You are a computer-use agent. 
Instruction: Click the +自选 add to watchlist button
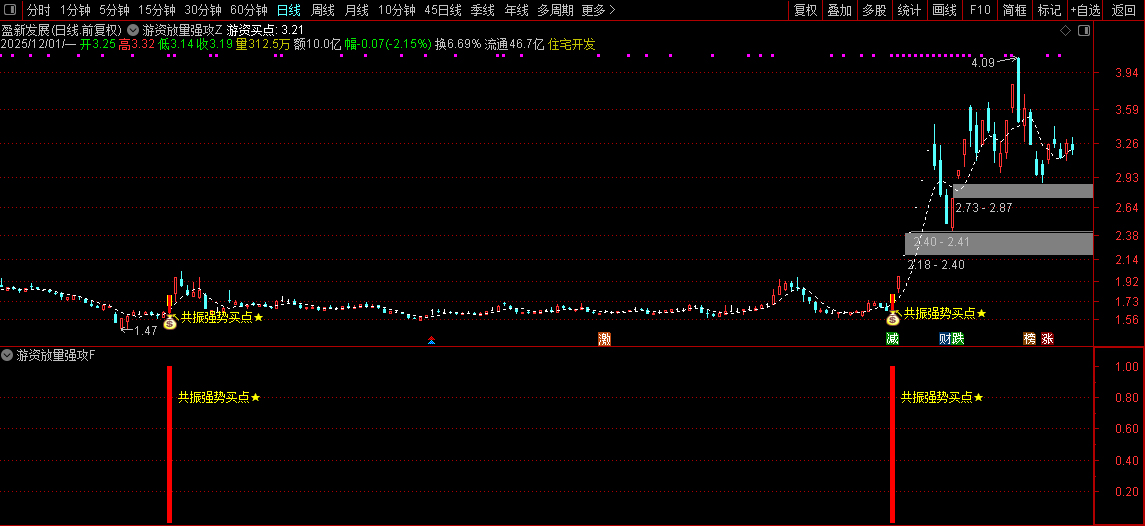(x=1085, y=10)
